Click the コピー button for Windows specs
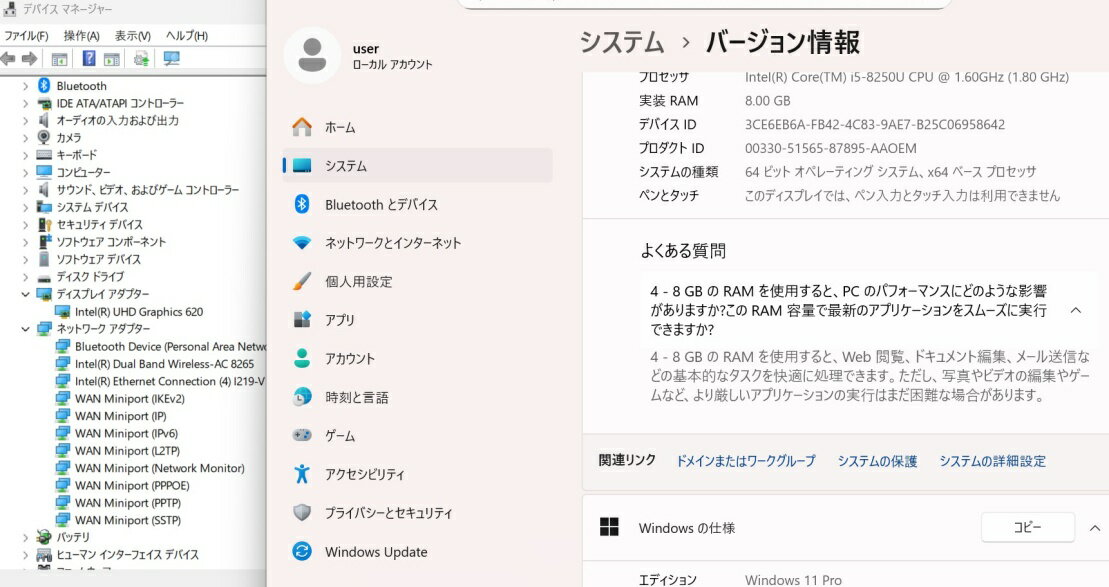 (1027, 527)
